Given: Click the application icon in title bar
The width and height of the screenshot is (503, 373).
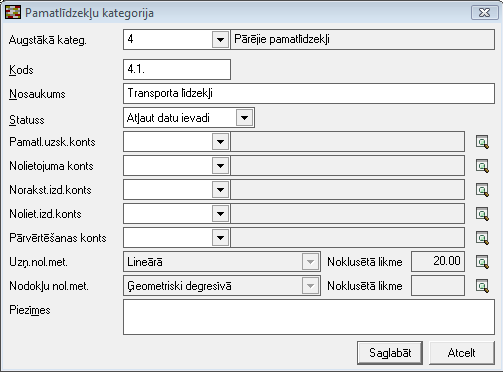Looking at the screenshot, I should pyautogui.click(x=13, y=13).
